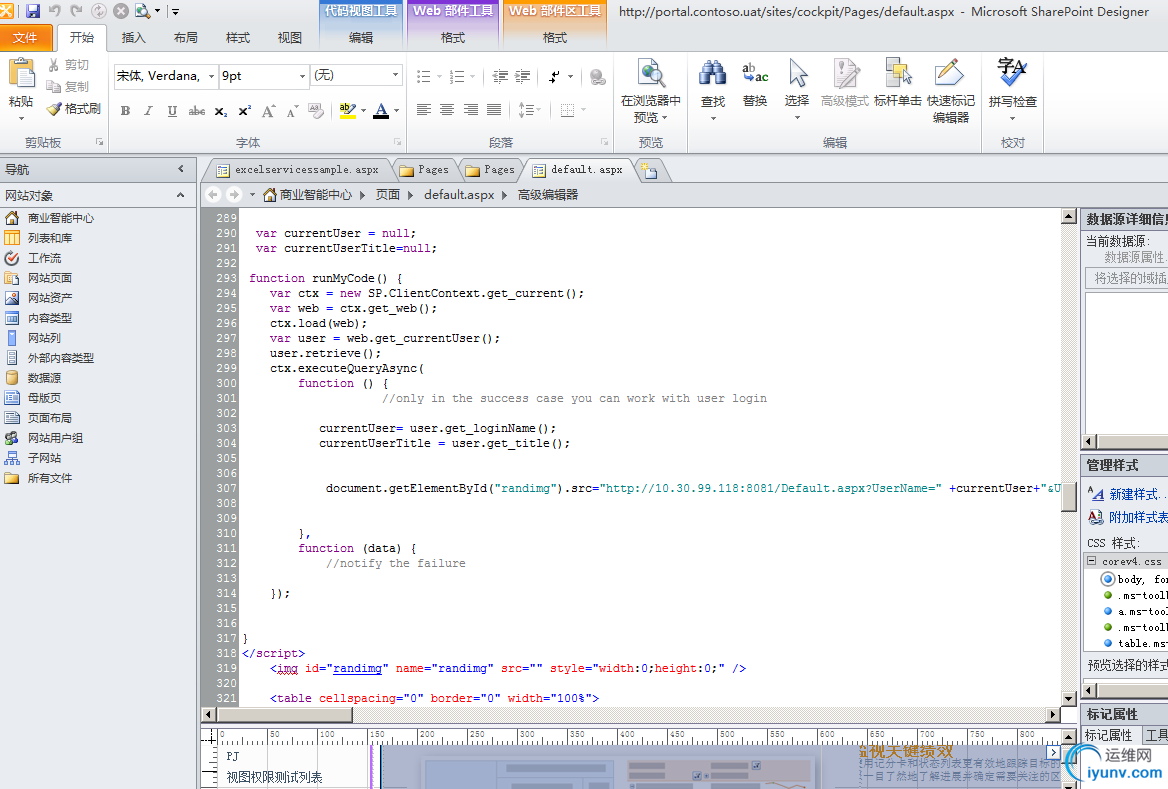Toggle align text left

tap(424, 110)
